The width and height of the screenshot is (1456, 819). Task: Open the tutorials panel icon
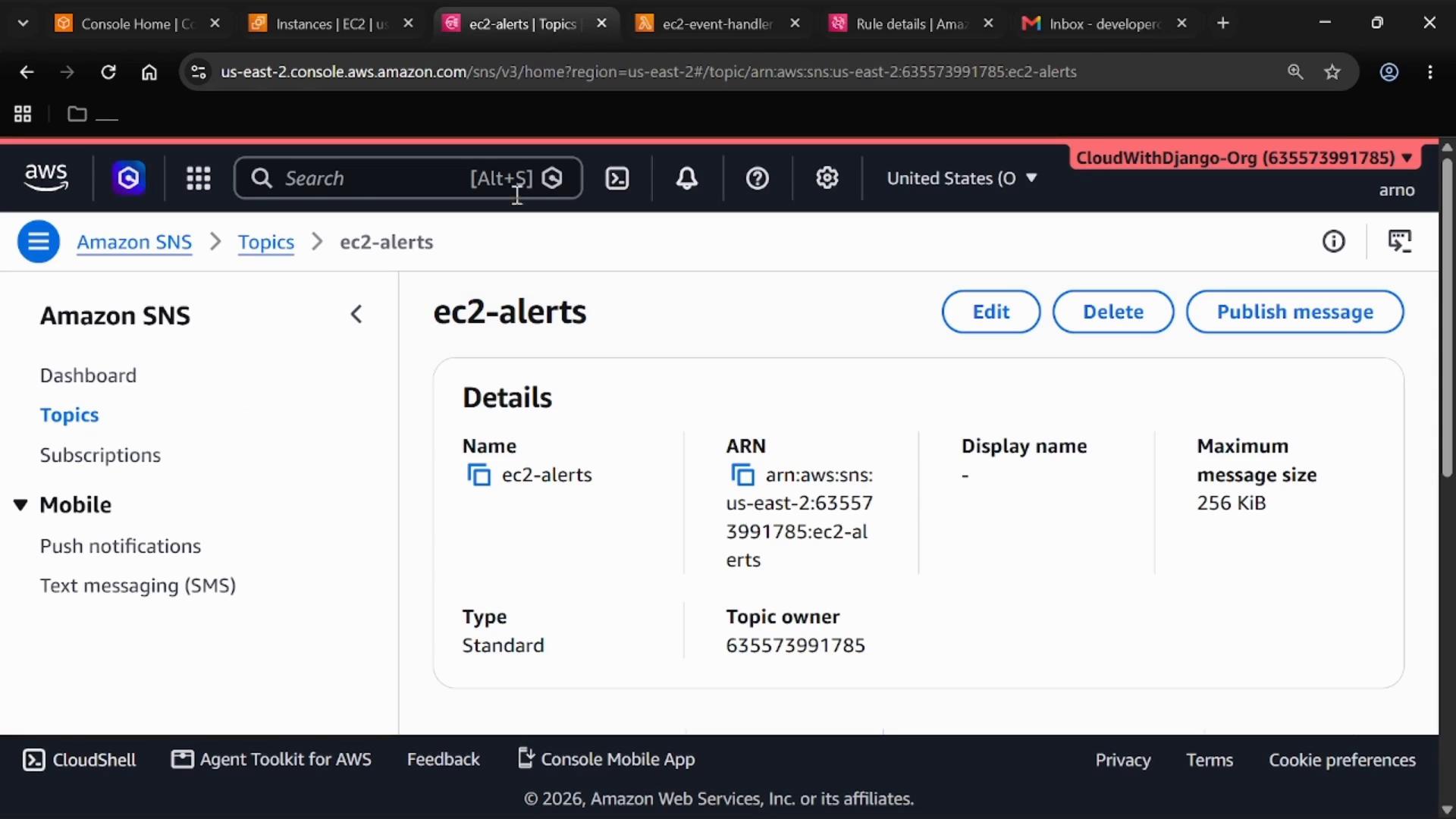point(1400,242)
